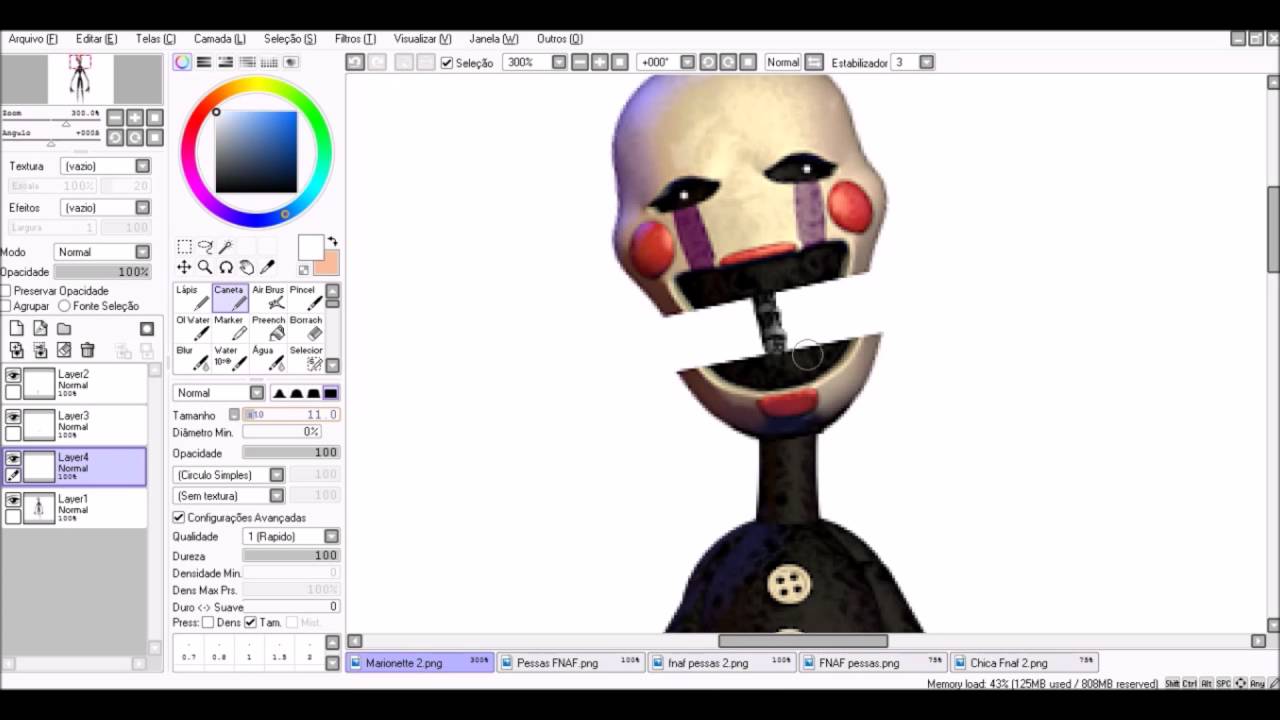Open the Círculo Simples shape dropdown
Viewport: 1280px width, 720px height.
[230, 475]
